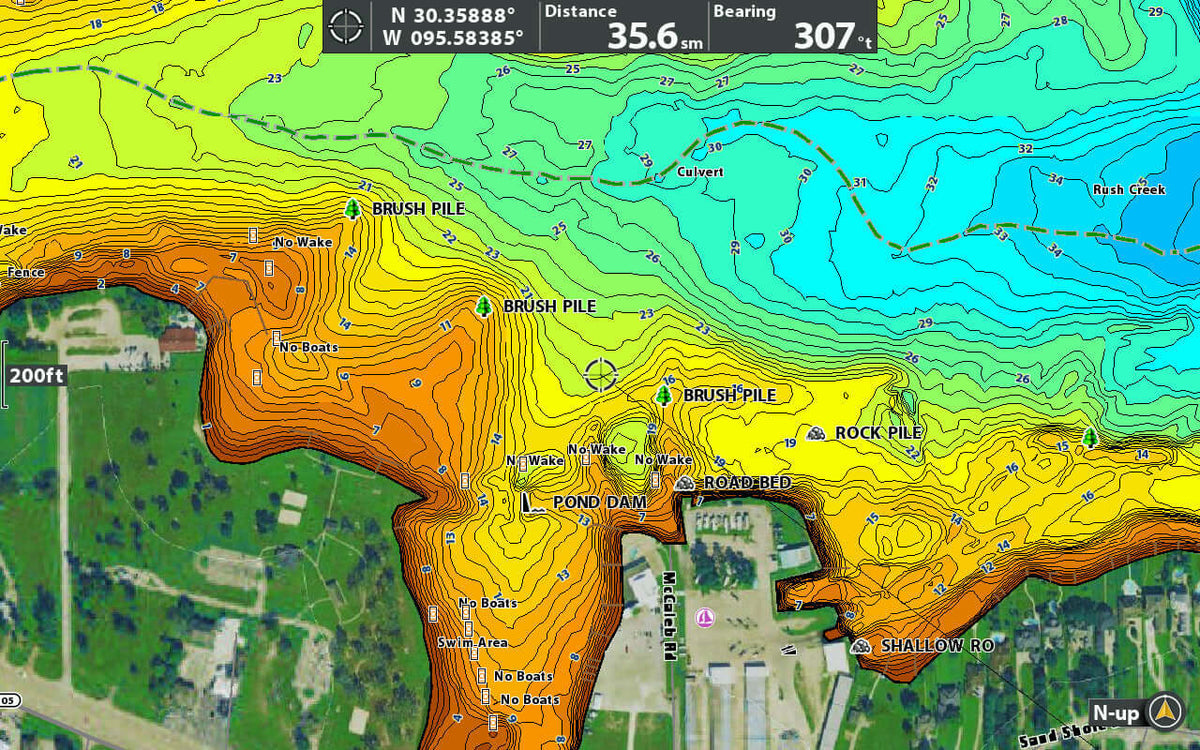Viewport: 1200px width, 750px height.
Task: Click the pink sailboat marina marker near McCaleb Rd
Action: coord(706,617)
